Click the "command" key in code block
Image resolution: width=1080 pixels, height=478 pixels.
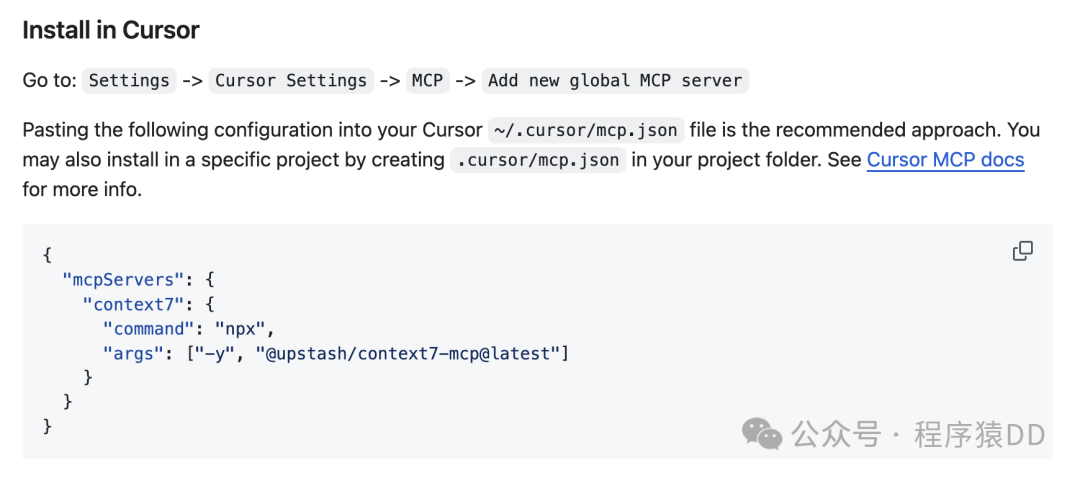[149, 328]
